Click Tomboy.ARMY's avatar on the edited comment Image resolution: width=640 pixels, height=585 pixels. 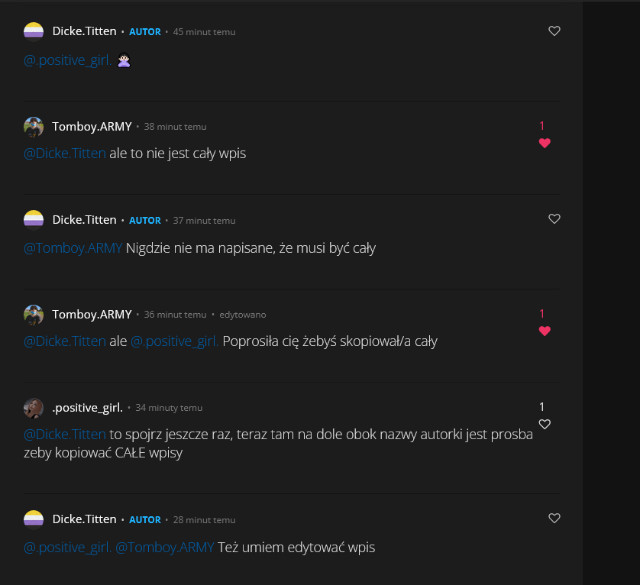coord(34,314)
